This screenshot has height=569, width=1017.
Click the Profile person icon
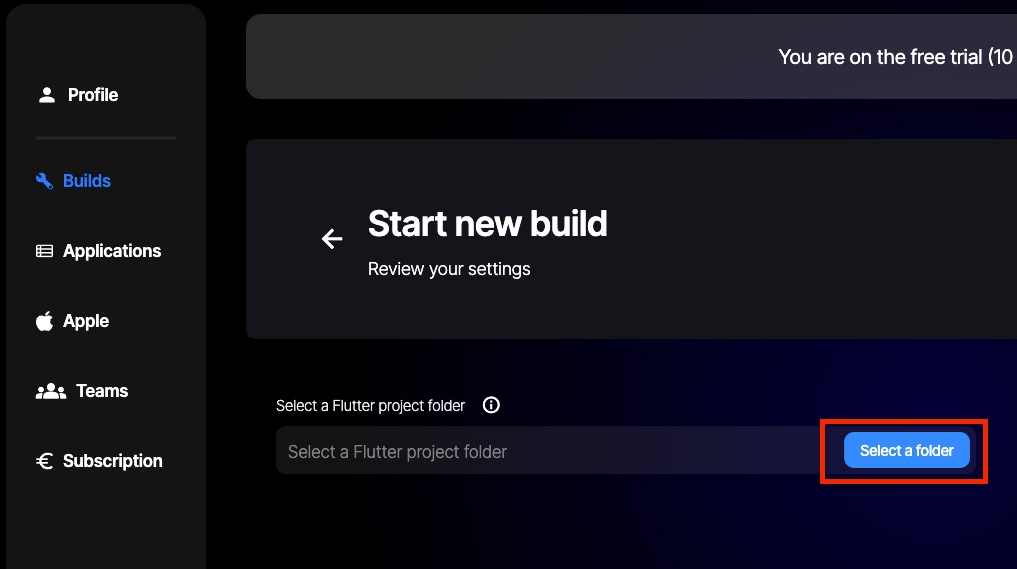[x=46, y=95]
